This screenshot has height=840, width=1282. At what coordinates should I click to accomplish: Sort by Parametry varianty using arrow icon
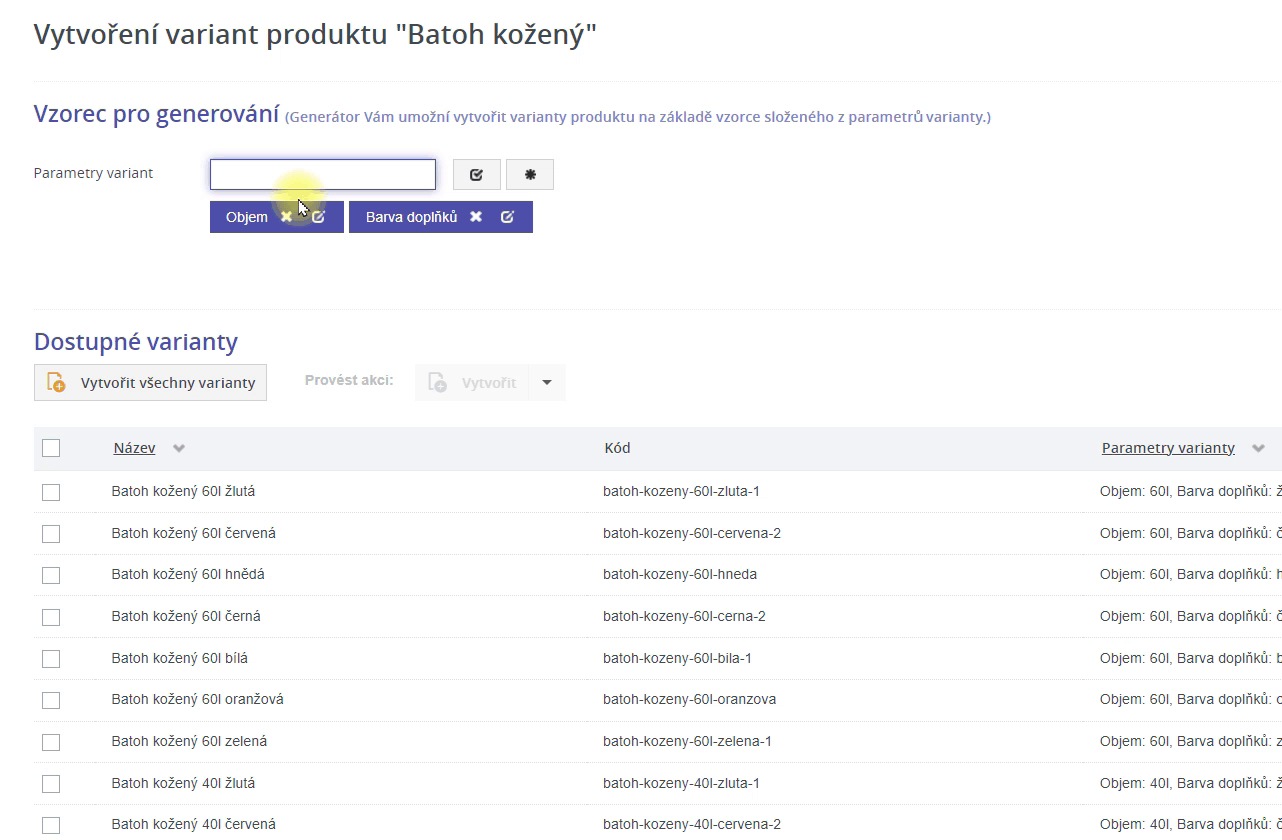[1258, 449]
